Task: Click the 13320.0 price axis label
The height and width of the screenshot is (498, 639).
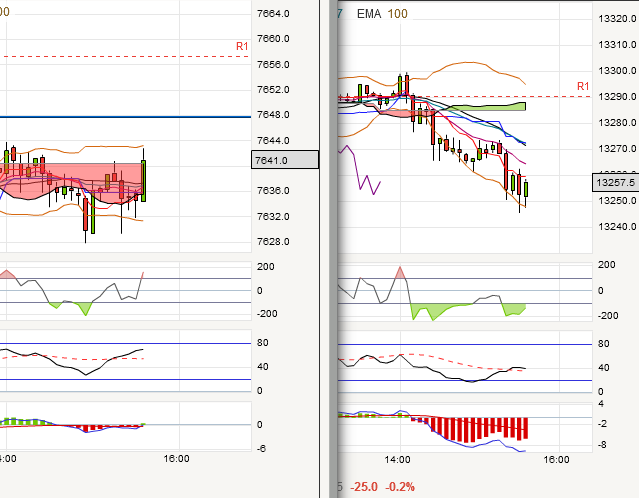Action: click(617, 19)
